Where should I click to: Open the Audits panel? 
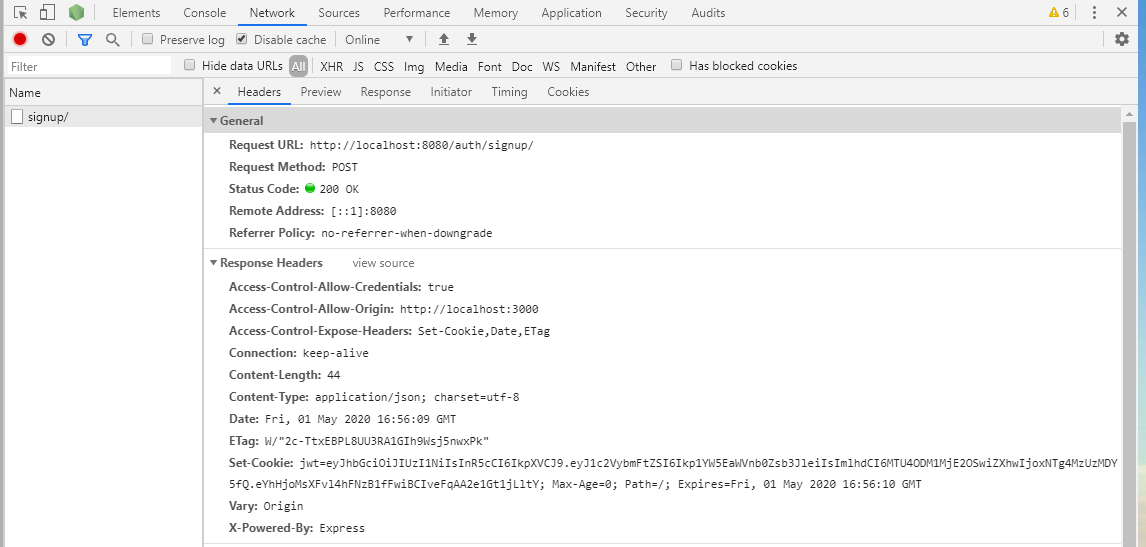click(x=708, y=12)
